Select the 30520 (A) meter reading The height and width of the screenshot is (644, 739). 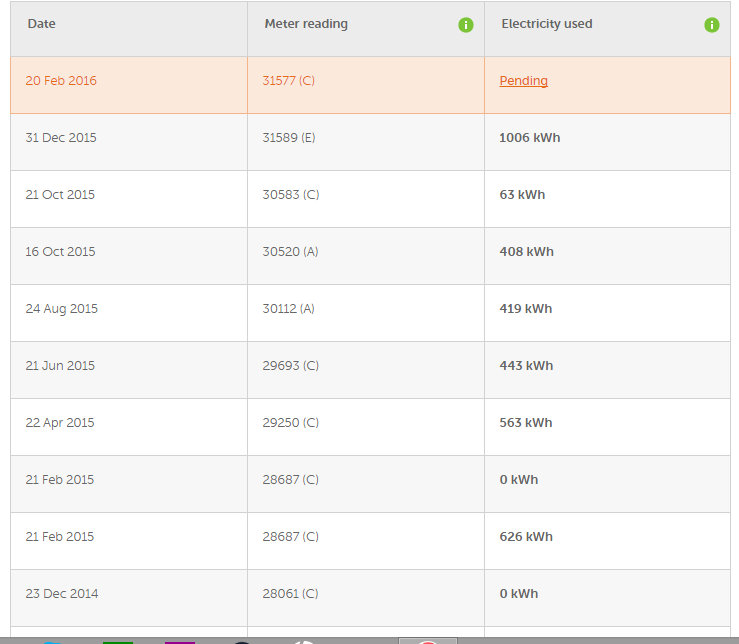(x=290, y=252)
